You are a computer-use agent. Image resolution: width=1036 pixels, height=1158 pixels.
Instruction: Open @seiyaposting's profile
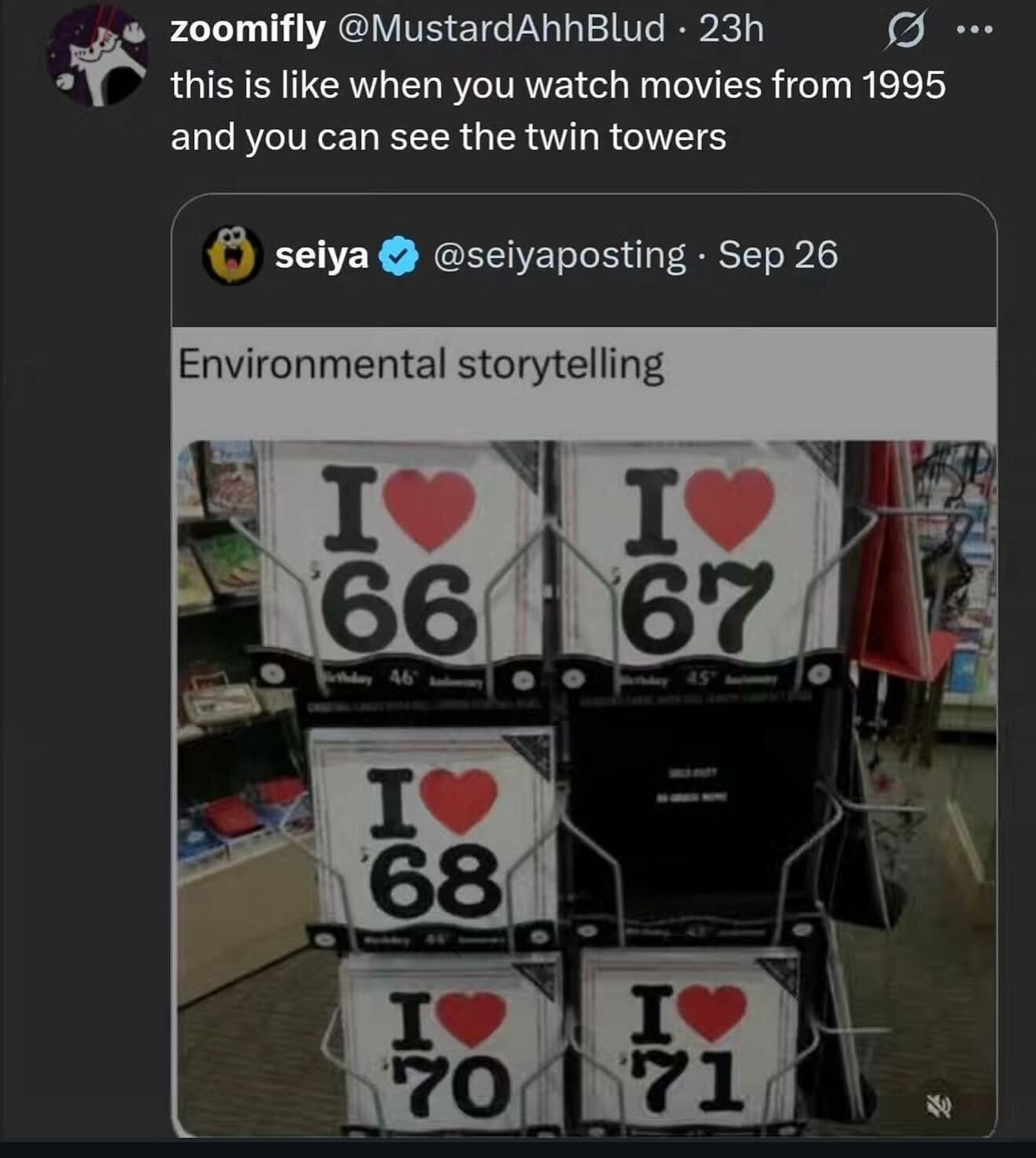560,255
